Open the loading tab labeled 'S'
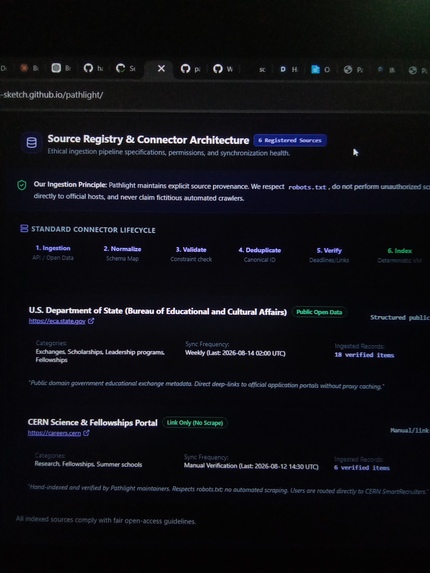 click(125, 68)
